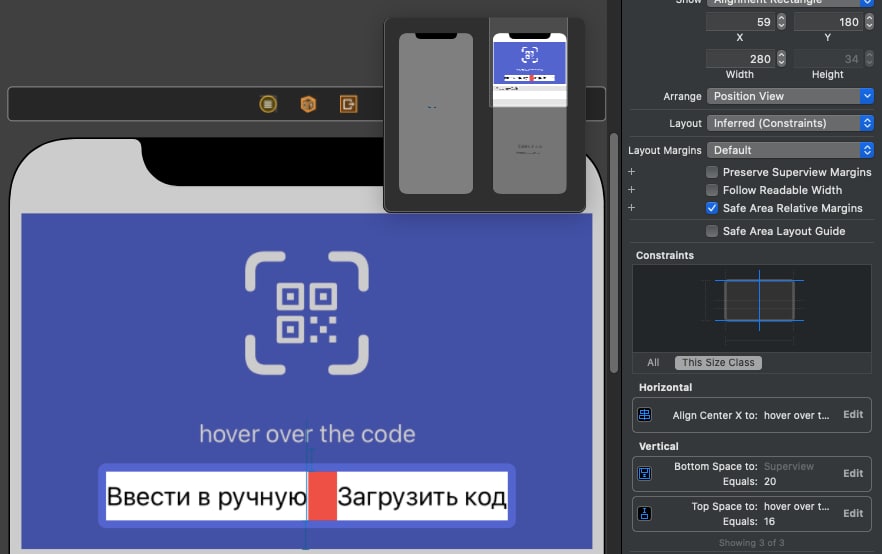Click the Exit scene dock icon

click(x=348, y=104)
